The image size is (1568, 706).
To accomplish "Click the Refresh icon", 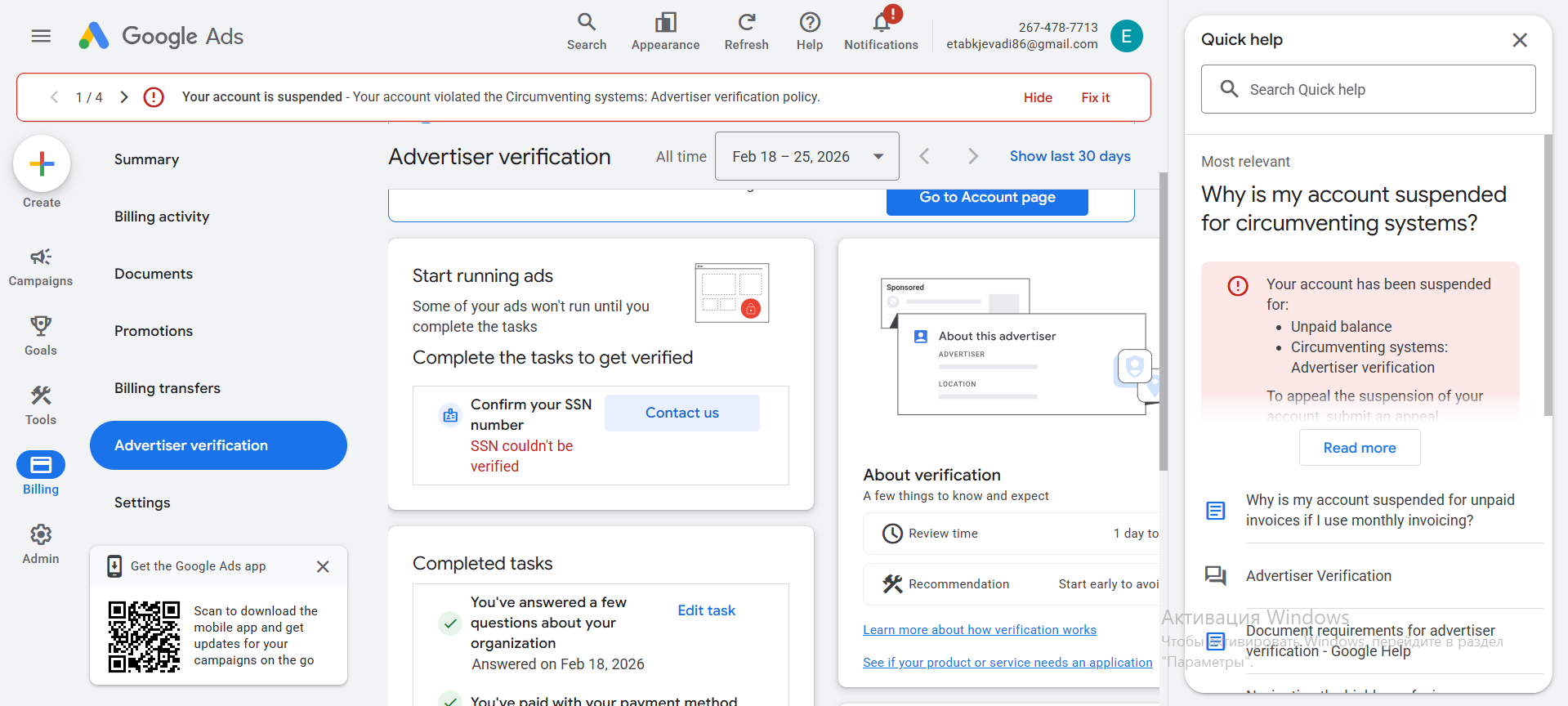I will [746, 32].
